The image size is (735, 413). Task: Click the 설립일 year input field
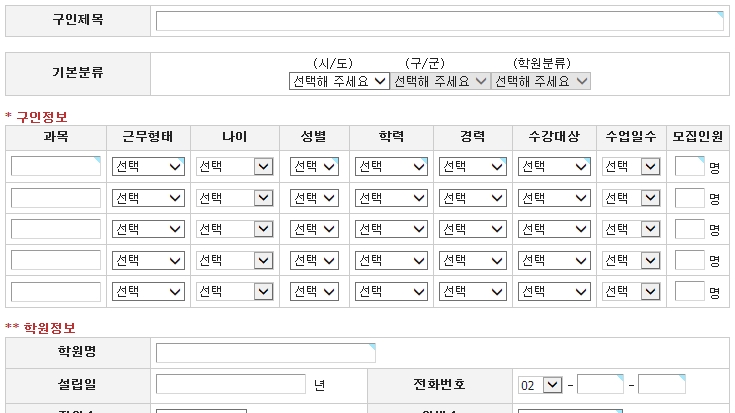pos(230,384)
